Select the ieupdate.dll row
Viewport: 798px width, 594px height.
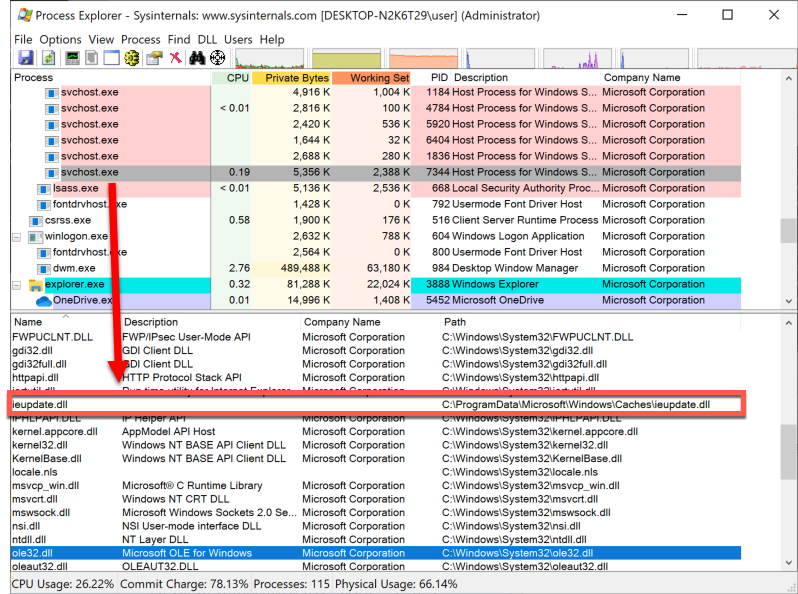tap(40, 404)
